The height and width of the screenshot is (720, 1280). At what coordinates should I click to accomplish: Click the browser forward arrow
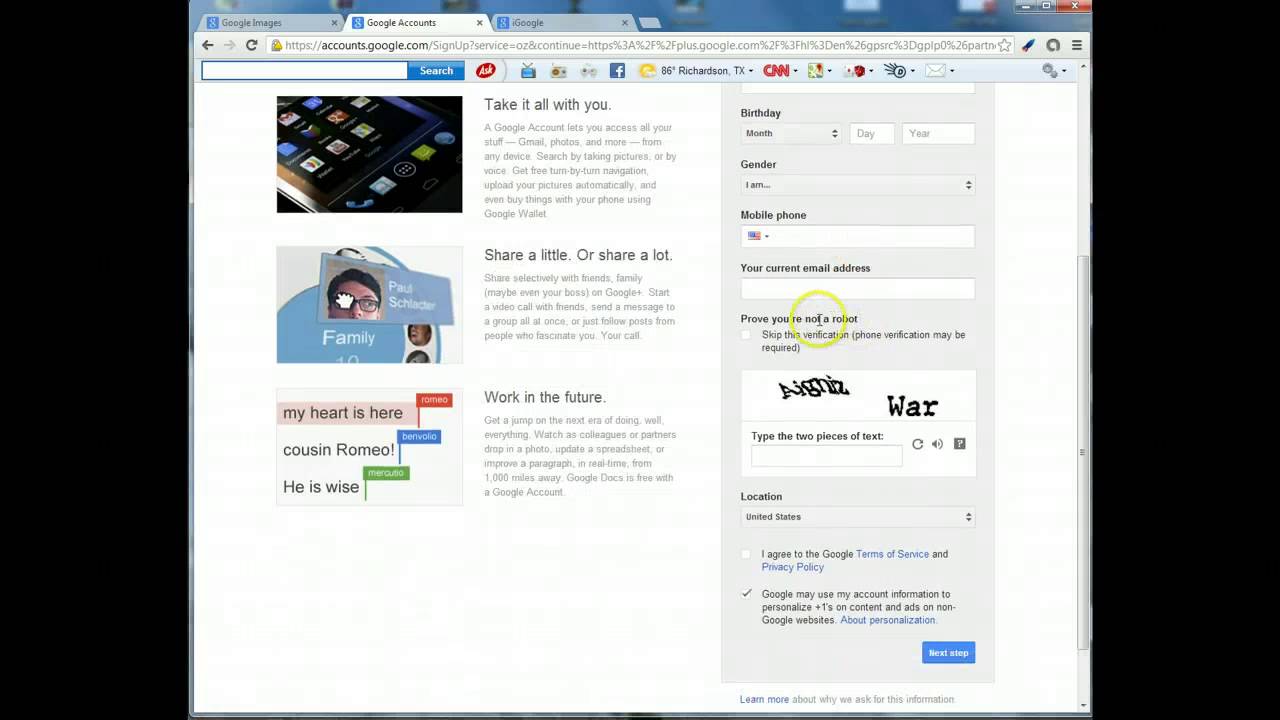pyautogui.click(x=230, y=45)
